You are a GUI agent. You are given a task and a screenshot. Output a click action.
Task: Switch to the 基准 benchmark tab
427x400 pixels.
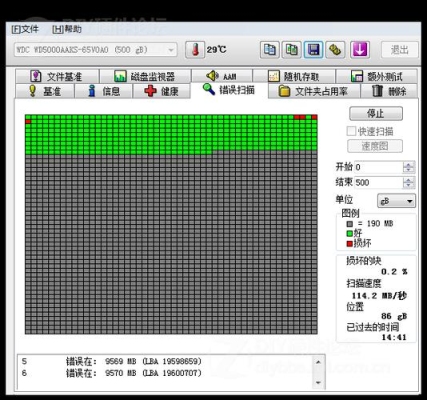[45, 91]
